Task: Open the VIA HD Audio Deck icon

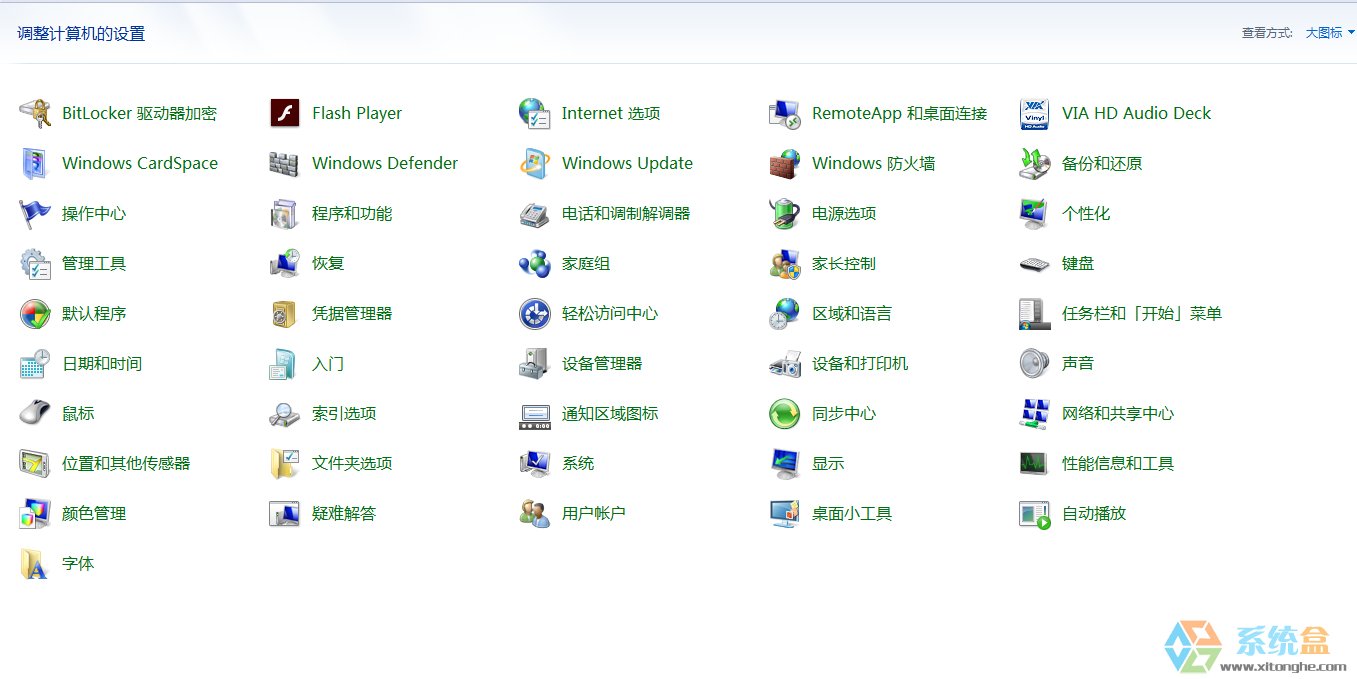Action: 1035,114
